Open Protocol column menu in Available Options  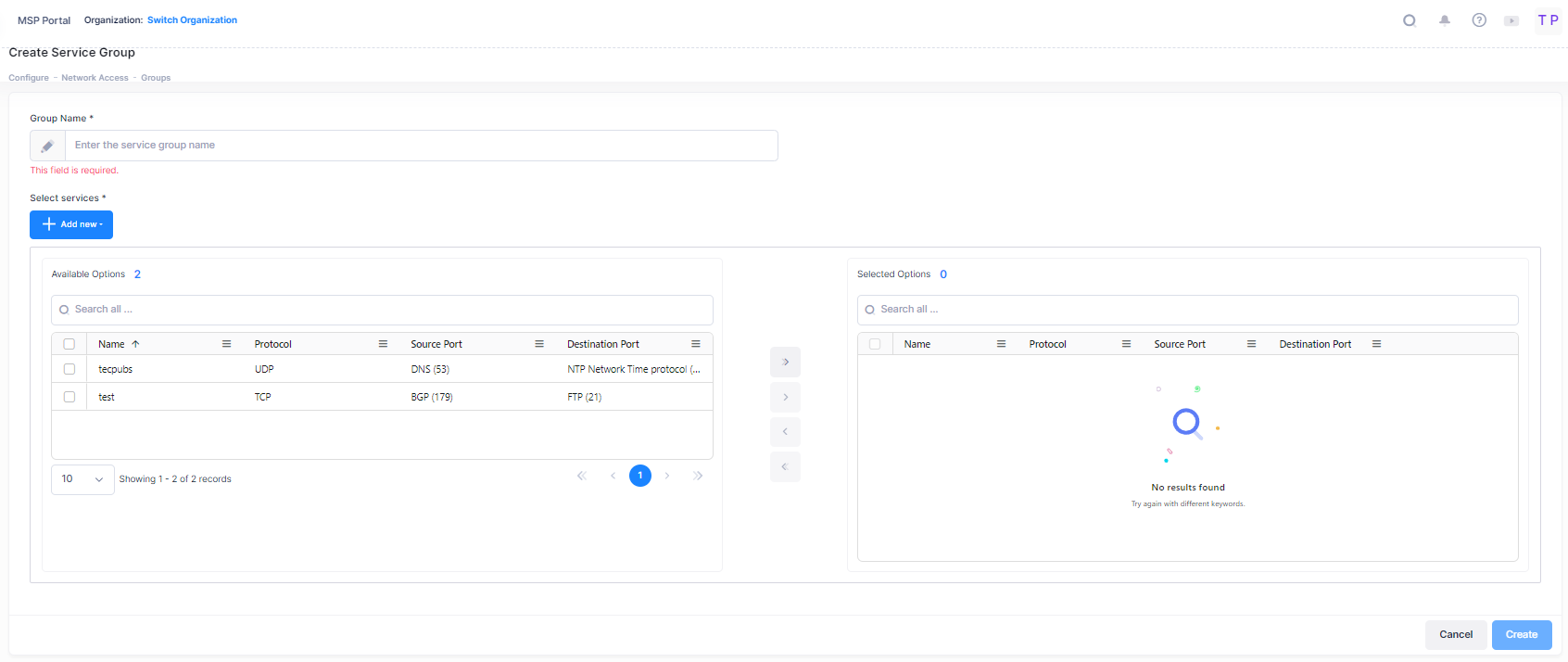383,344
